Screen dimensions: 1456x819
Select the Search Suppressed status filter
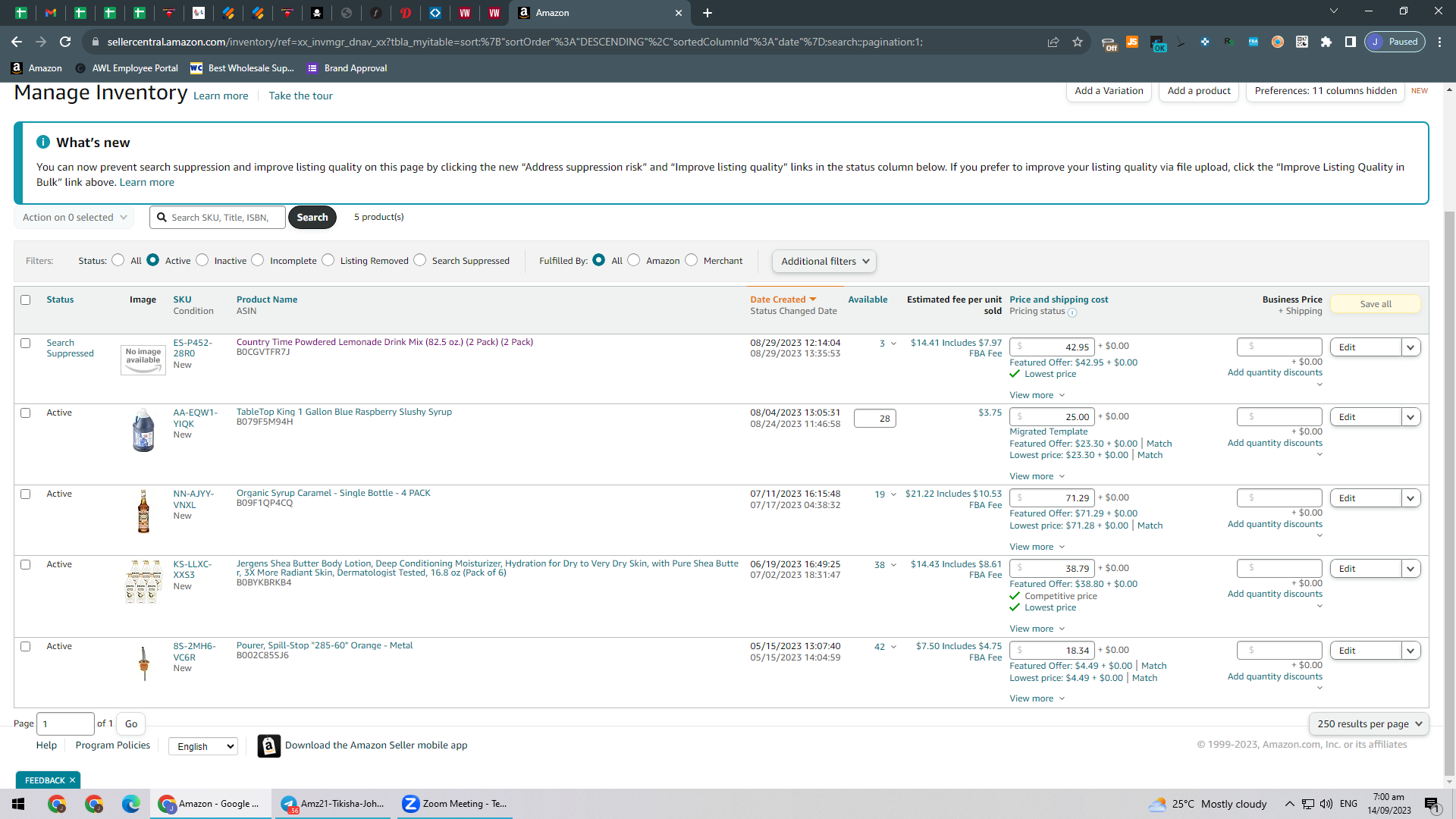pos(419,260)
